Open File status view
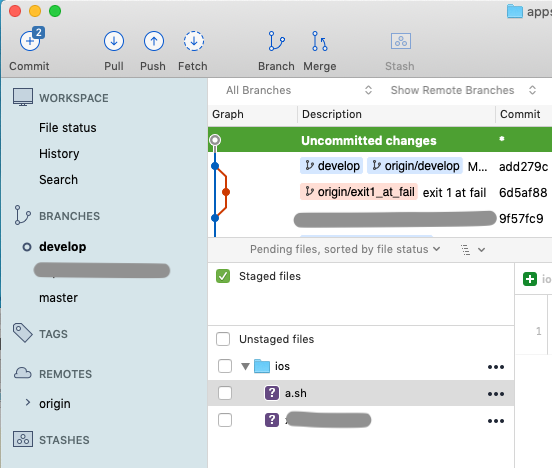The width and height of the screenshot is (552, 468). [x=68, y=127]
